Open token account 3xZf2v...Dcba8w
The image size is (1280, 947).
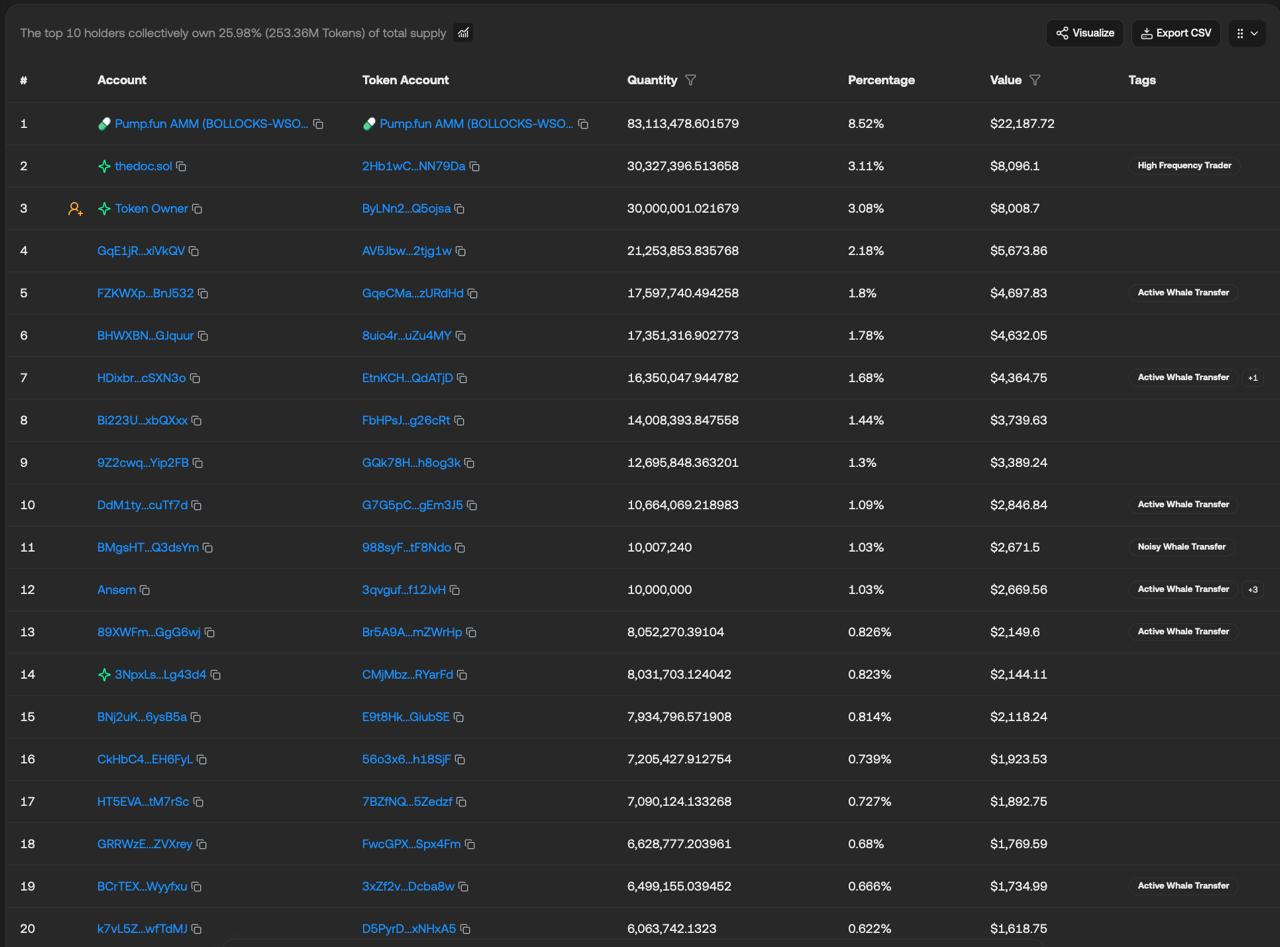click(x=408, y=887)
